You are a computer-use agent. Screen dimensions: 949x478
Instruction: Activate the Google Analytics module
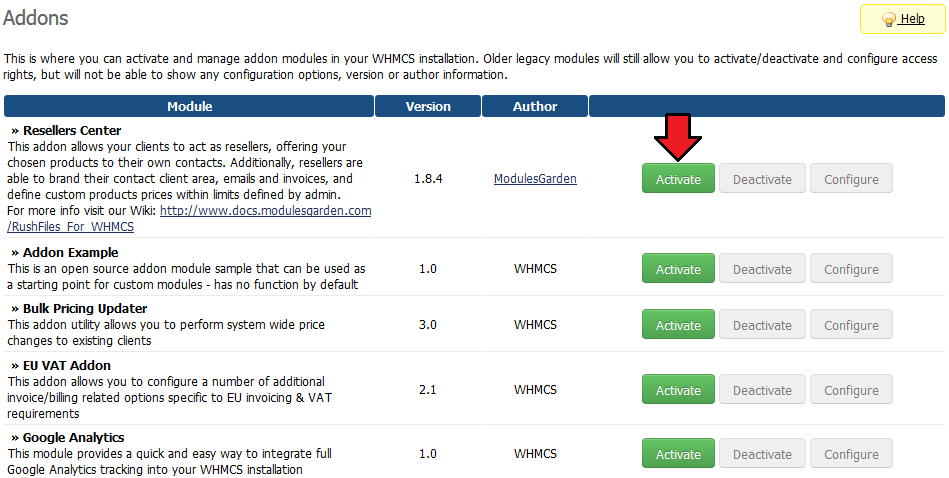tap(678, 454)
